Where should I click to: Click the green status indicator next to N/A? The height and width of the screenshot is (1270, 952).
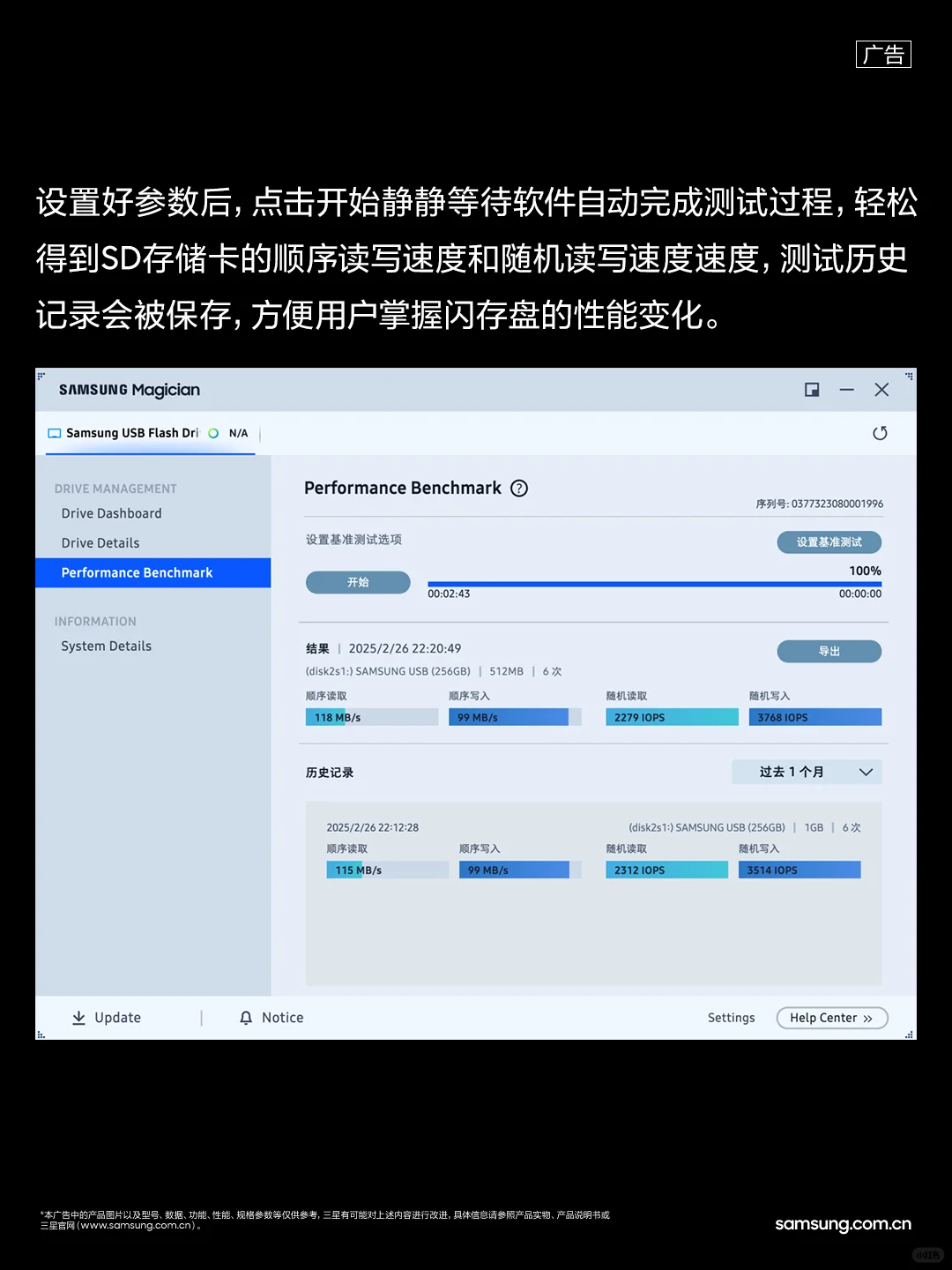pyautogui.click(x=212, y=433)
